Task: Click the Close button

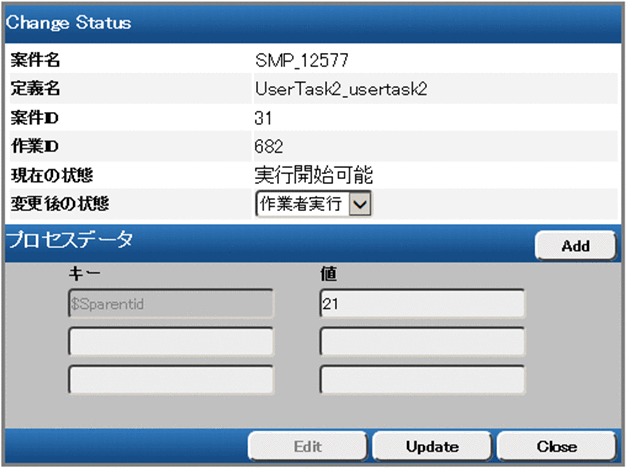Action: click(557, 446)
